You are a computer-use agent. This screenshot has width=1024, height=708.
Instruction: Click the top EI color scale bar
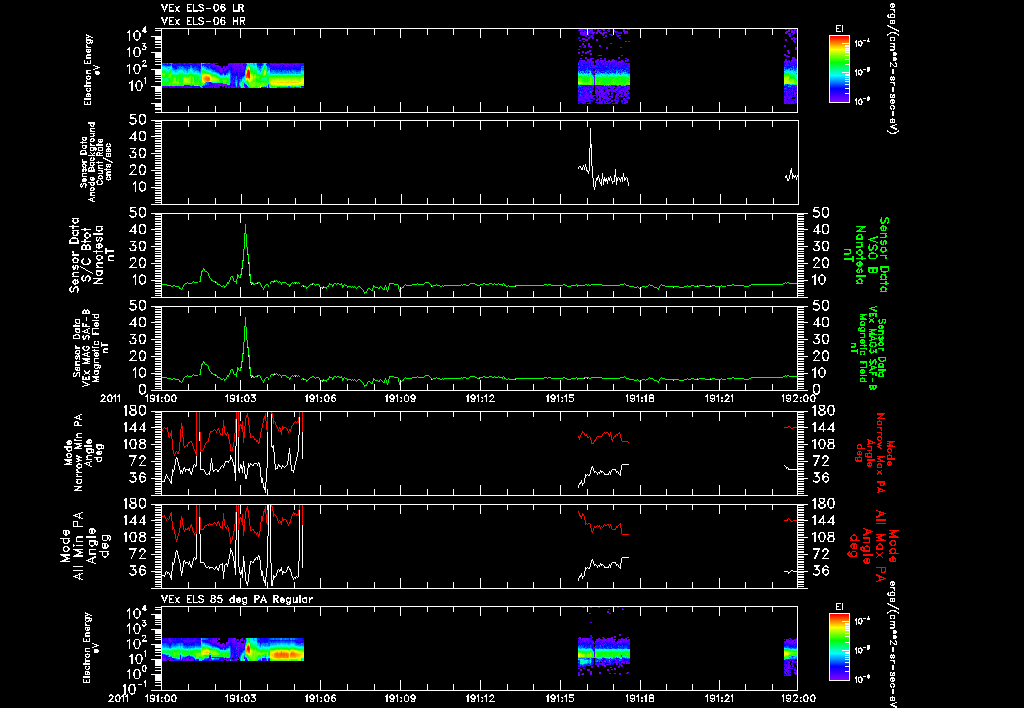point(839,69)
